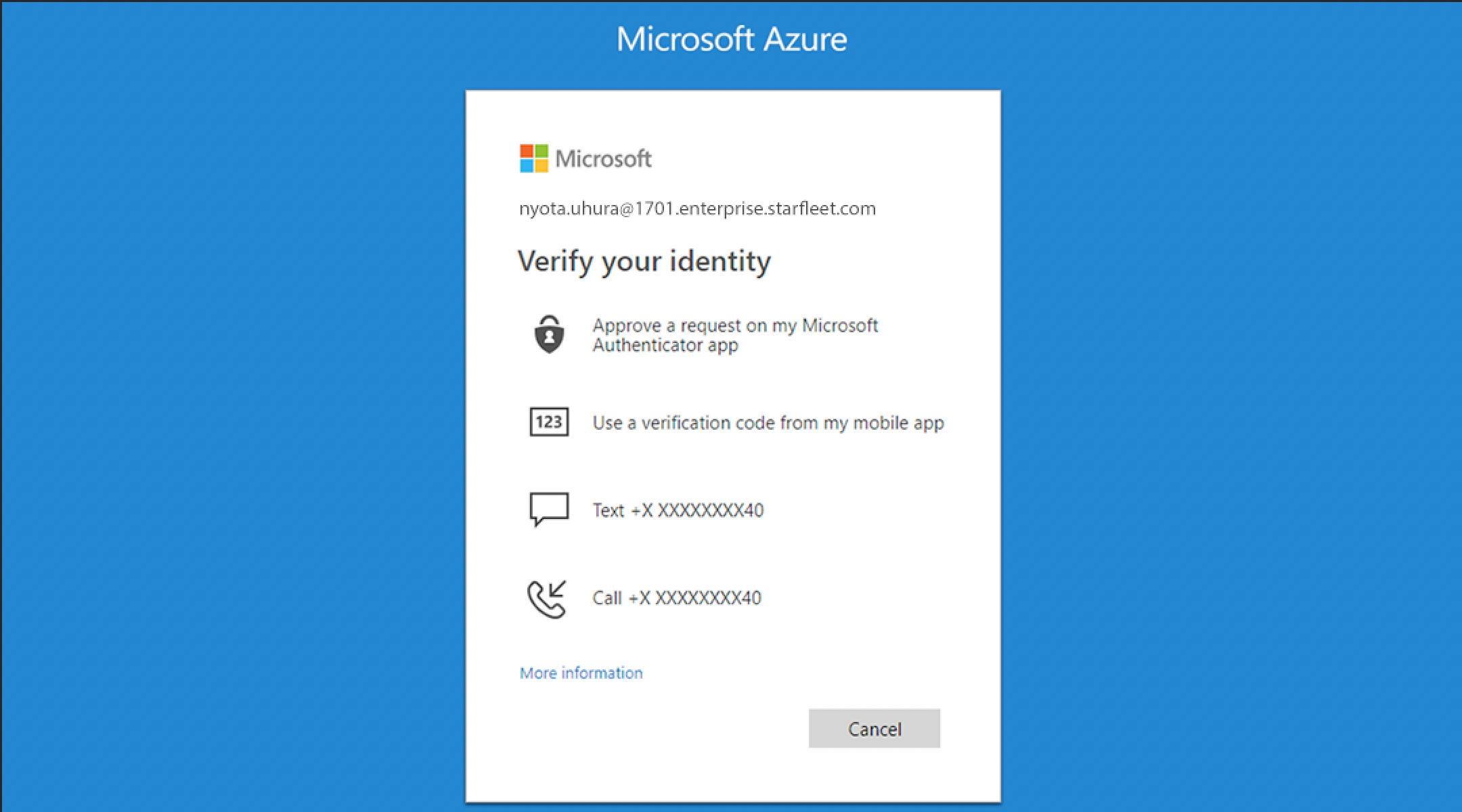Click the Microsoft Azure title
Image resolution: width=1462 pixels, height=812 pixels.
click(732, 39)
